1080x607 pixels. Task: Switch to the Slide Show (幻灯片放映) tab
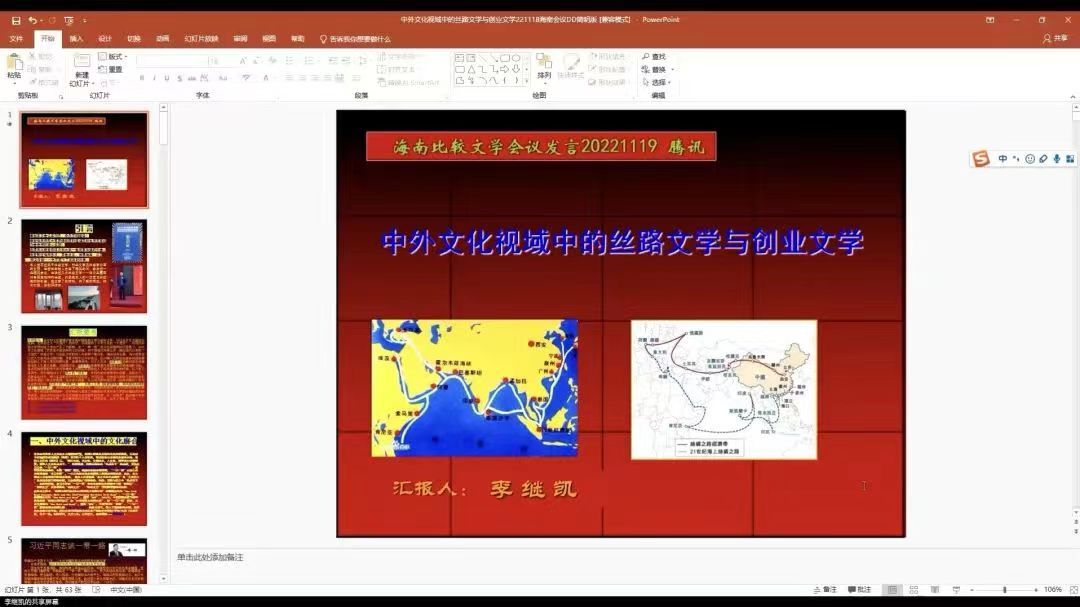(200, 39)
